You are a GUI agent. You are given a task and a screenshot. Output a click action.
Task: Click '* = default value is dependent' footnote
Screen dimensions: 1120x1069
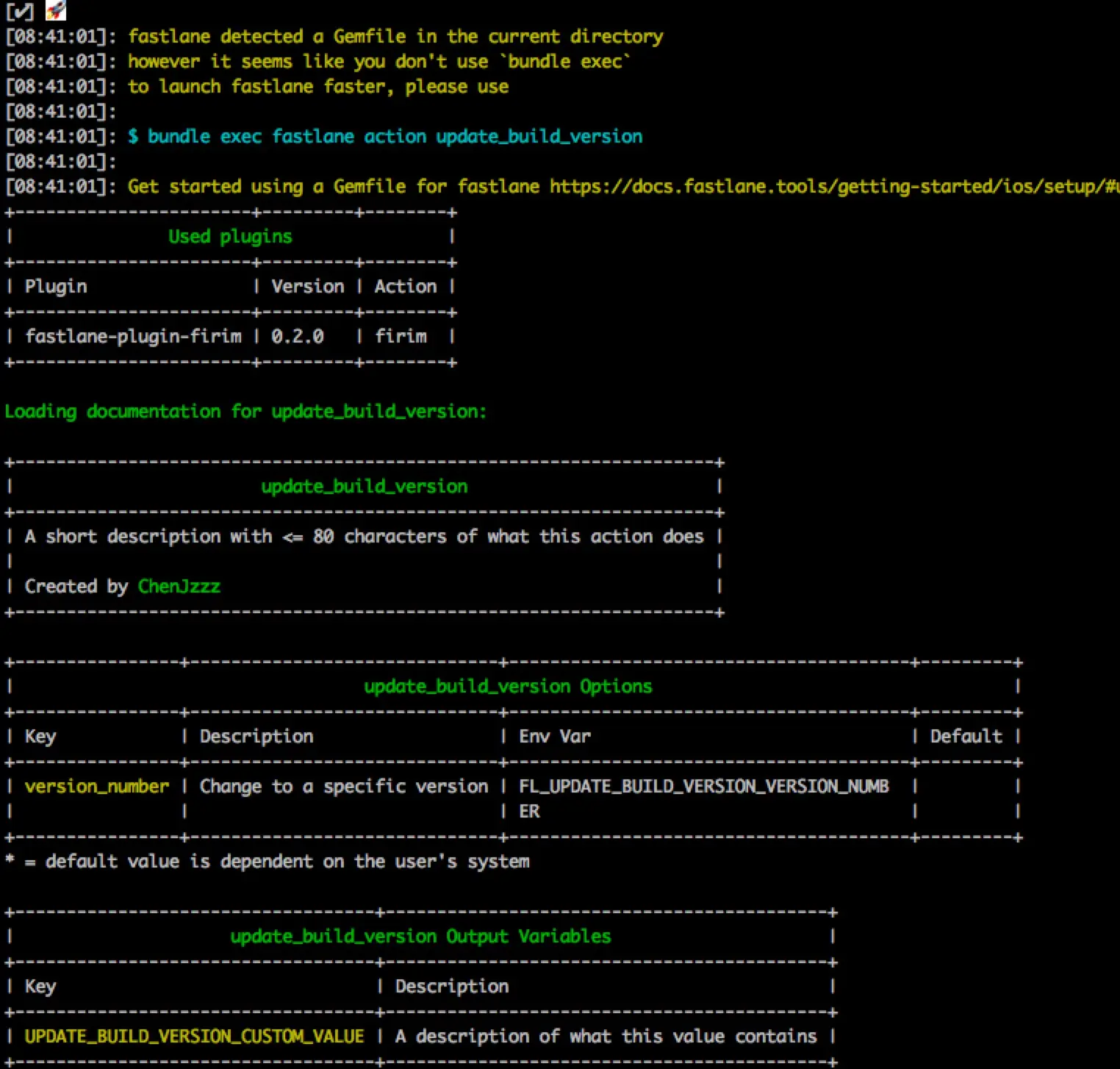267,862
